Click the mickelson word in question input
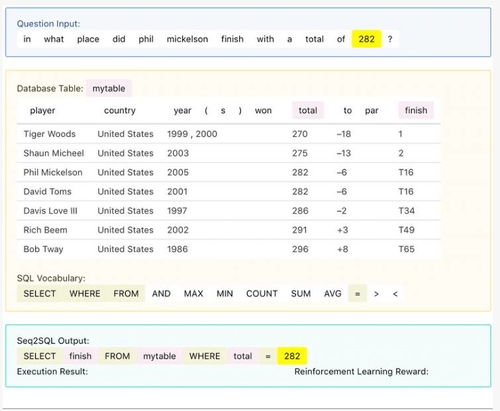The image size is (500, 411). (187, 39)
